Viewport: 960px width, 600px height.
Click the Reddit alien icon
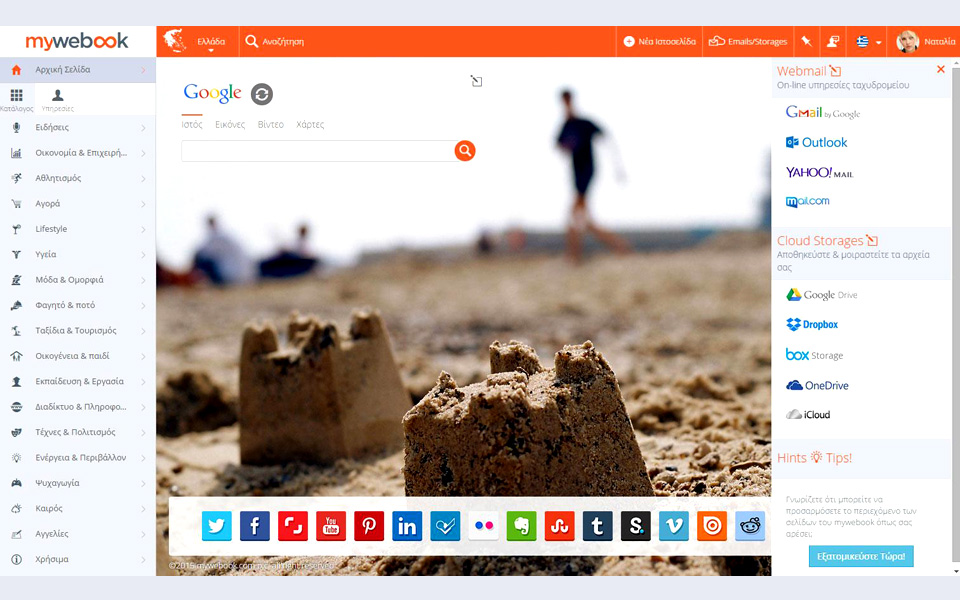750,526
